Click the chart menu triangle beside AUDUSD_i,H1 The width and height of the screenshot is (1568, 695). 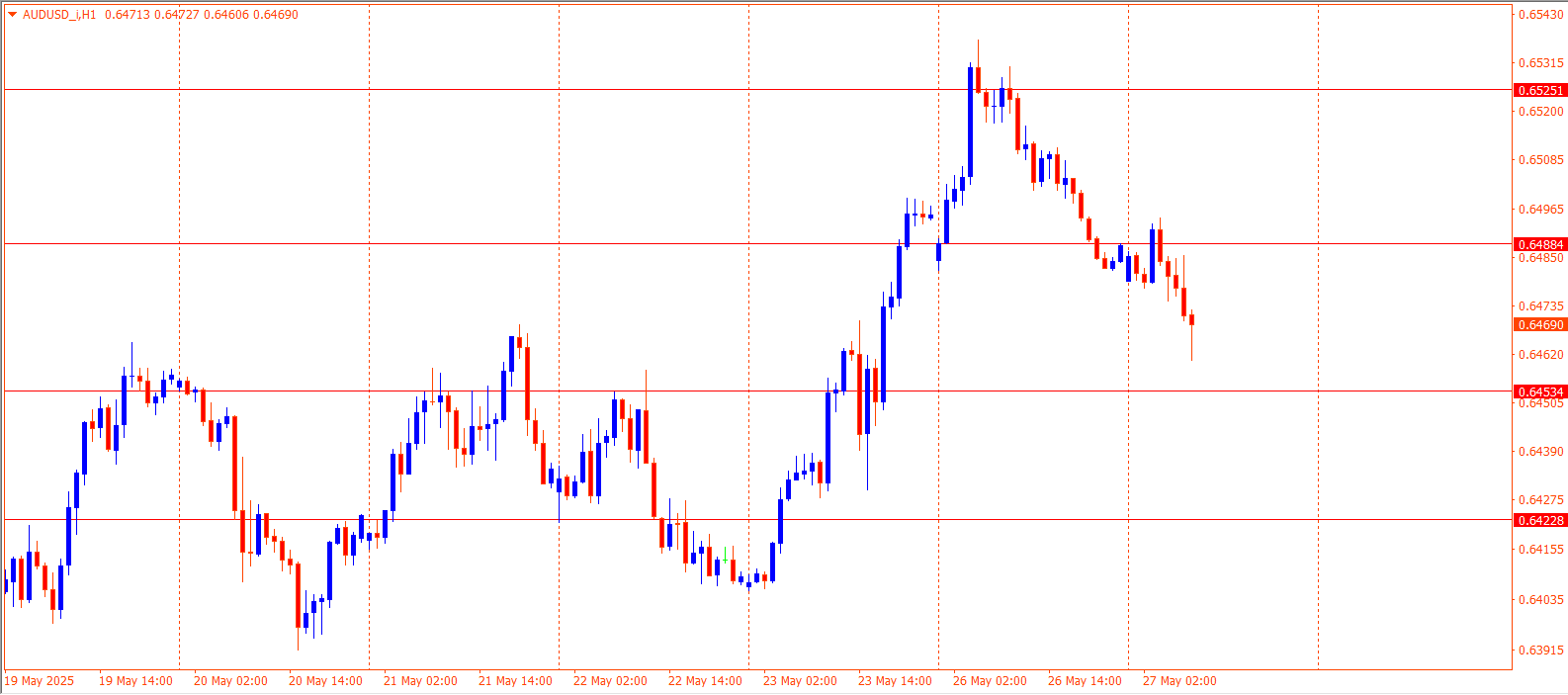coord(12,15)
